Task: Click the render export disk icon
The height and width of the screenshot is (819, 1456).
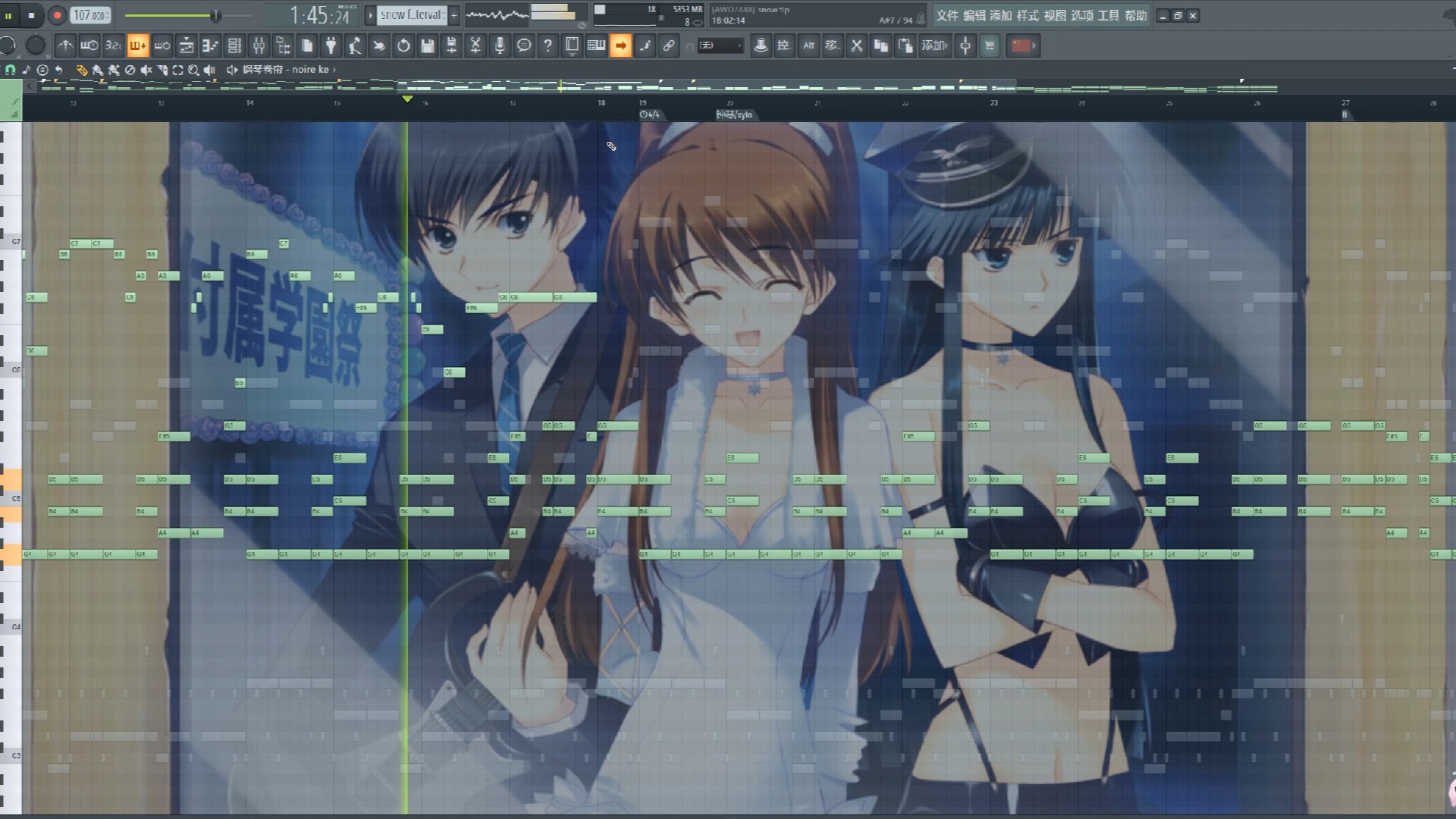Action: (451, 46)
